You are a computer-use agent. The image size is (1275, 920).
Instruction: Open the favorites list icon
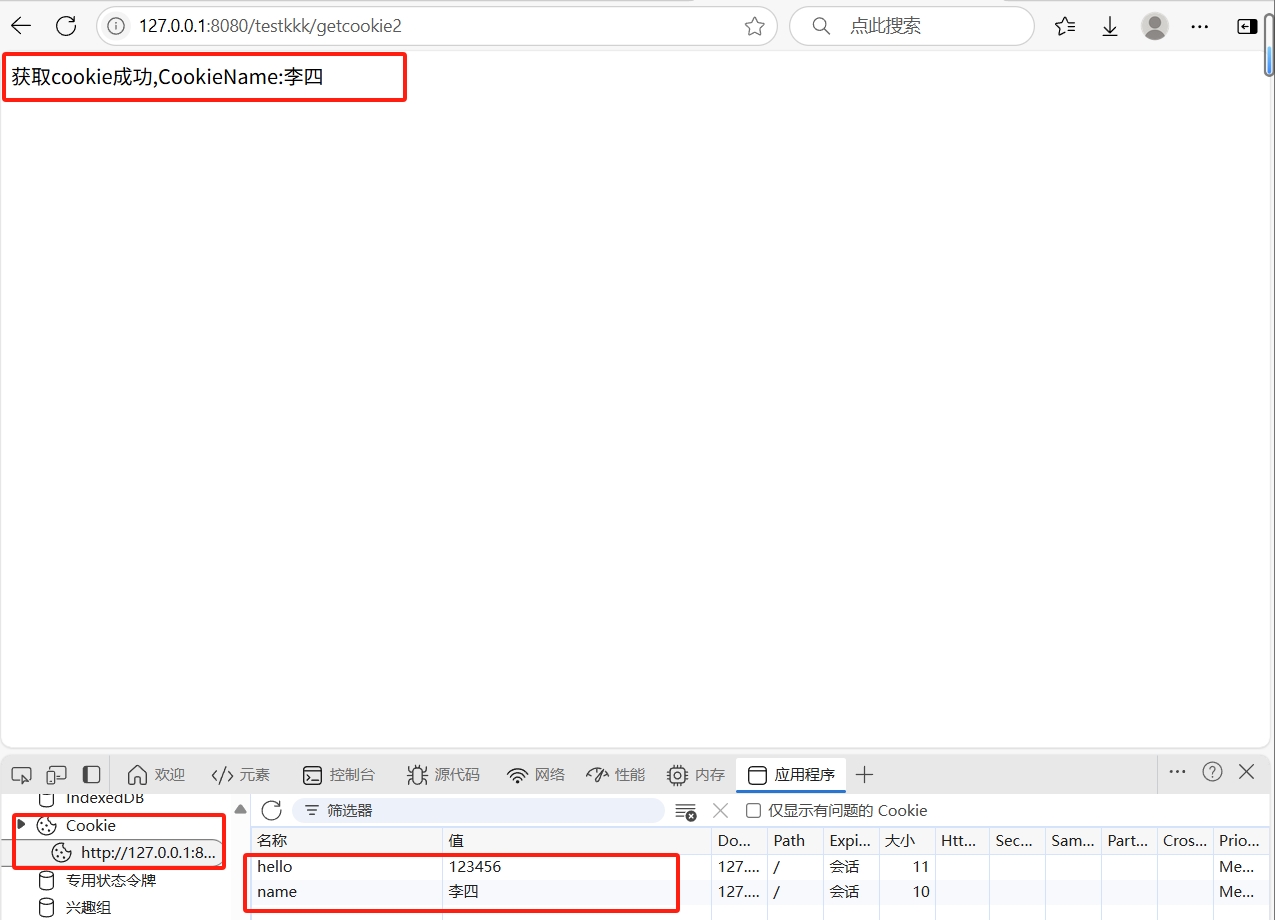(x=1065, y=26)
